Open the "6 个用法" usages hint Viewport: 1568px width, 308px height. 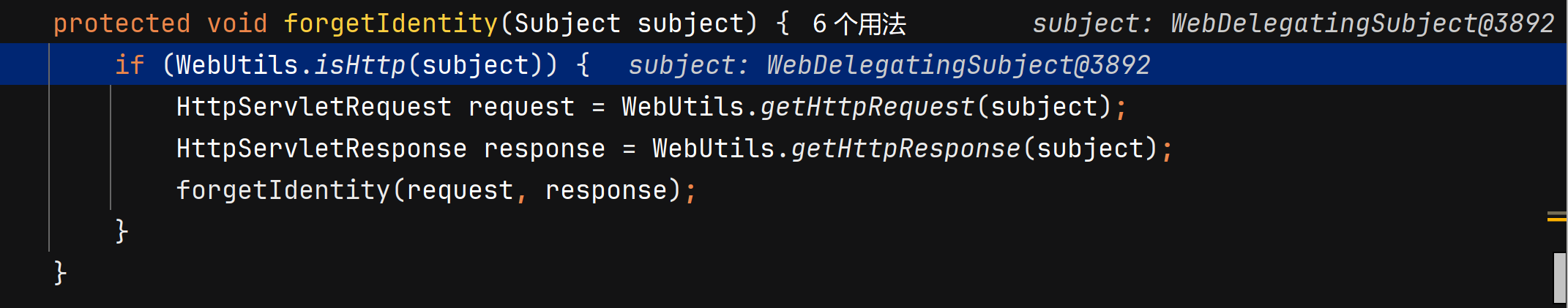(859, 24)
